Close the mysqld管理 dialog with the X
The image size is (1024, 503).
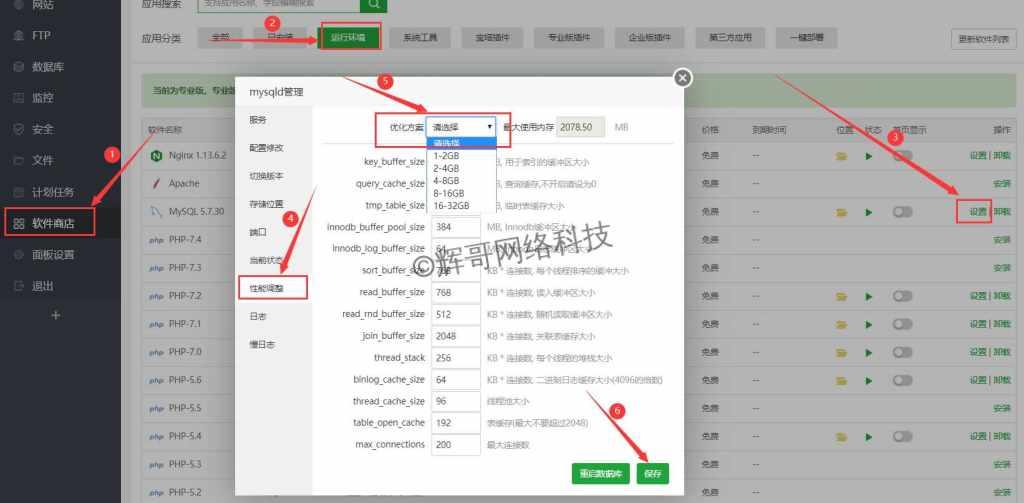point(682,78)
